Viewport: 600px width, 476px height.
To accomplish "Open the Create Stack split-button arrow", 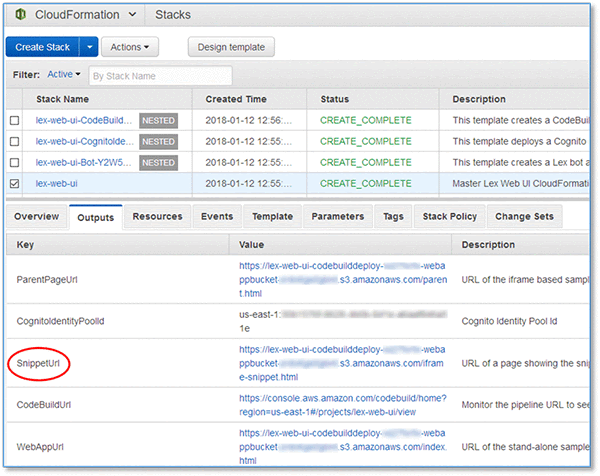I will pos(89,47).
